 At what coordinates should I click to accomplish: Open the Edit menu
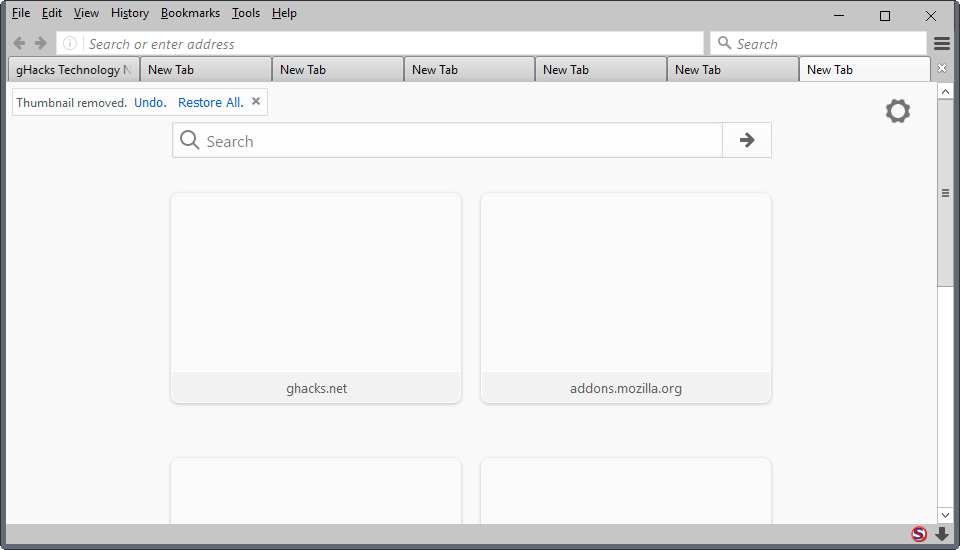[51, 13]
